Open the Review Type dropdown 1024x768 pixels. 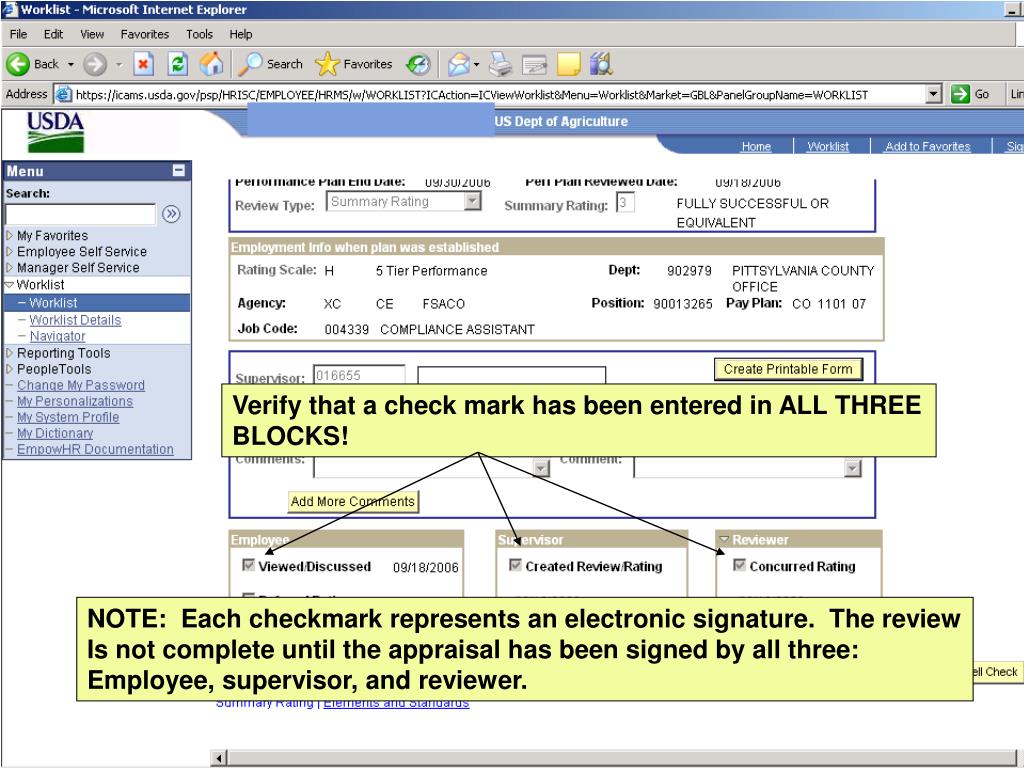[x=472, y=202]
